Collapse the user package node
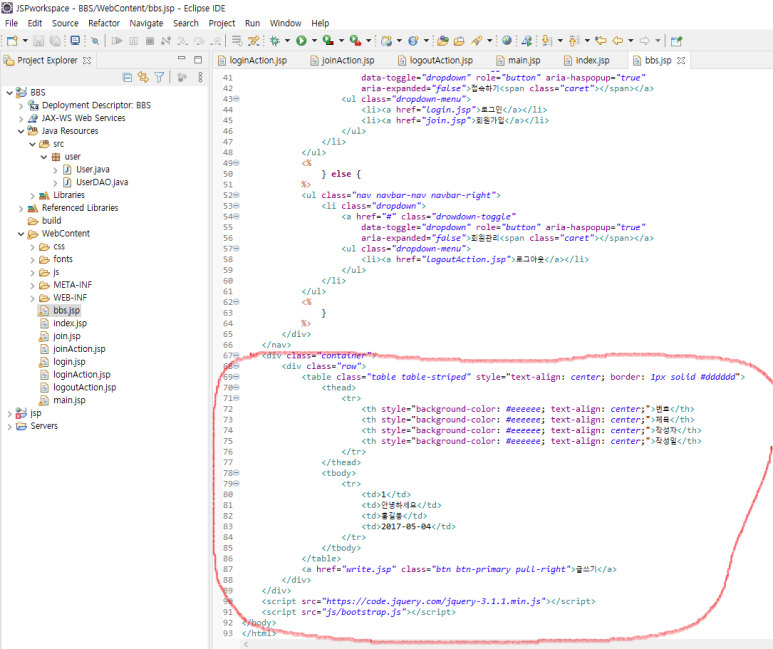The image size is (773, 649). click(44, 157)
